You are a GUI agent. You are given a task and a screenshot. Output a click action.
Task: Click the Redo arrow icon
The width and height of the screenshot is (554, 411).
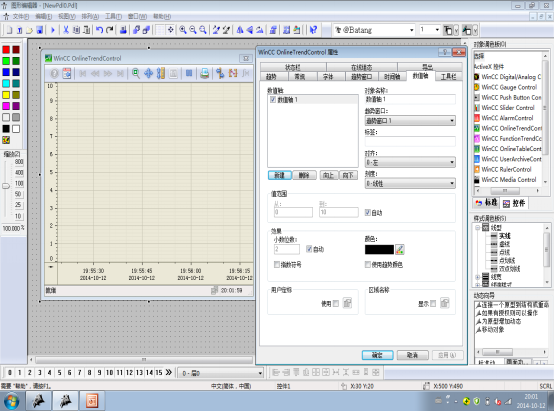110,30
